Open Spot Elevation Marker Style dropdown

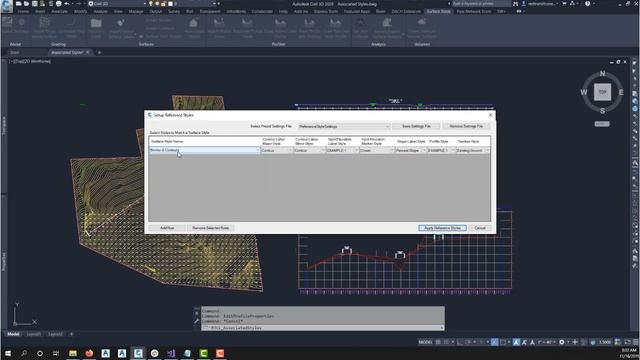[x=377, y=151]
